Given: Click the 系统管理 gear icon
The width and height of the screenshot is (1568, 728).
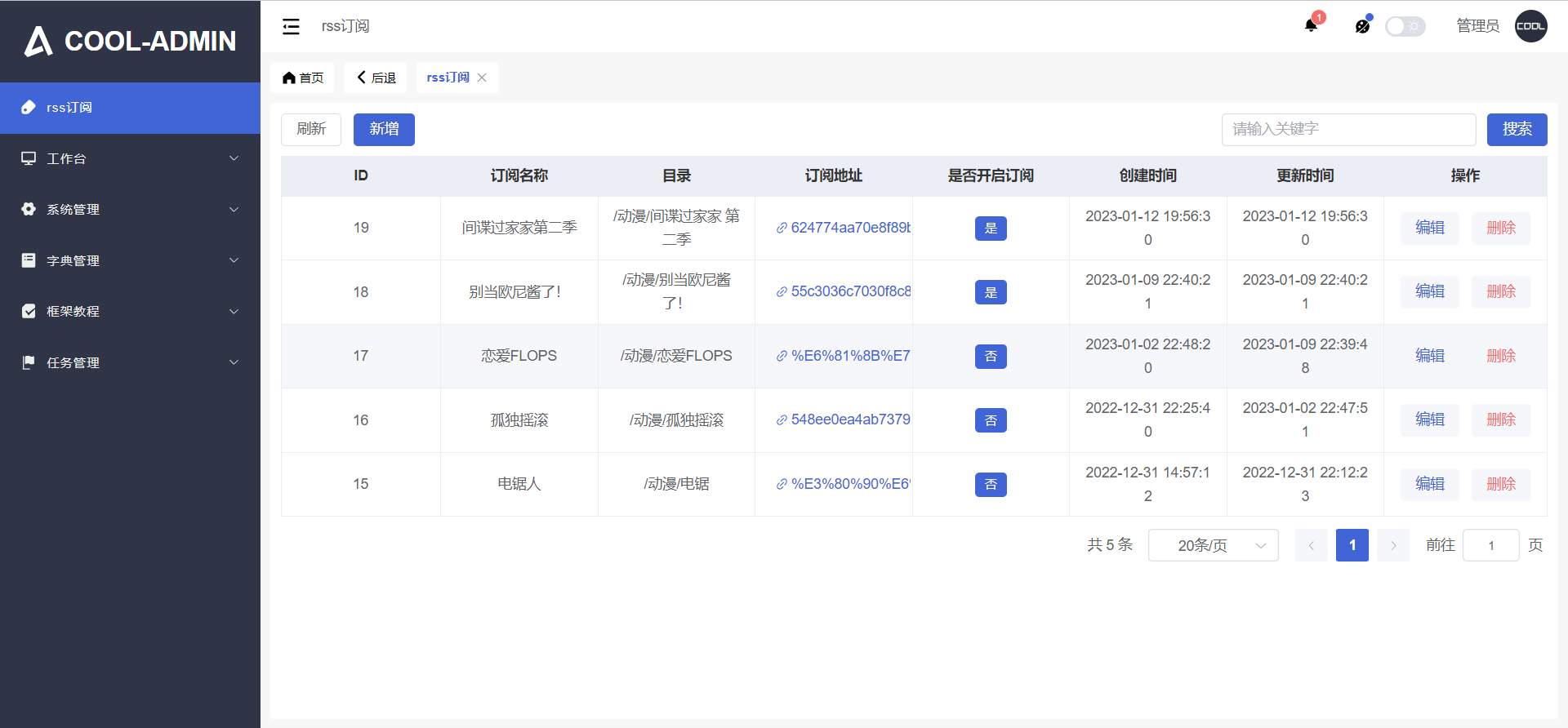Looking at the screenshot, I should click(29, 209).
